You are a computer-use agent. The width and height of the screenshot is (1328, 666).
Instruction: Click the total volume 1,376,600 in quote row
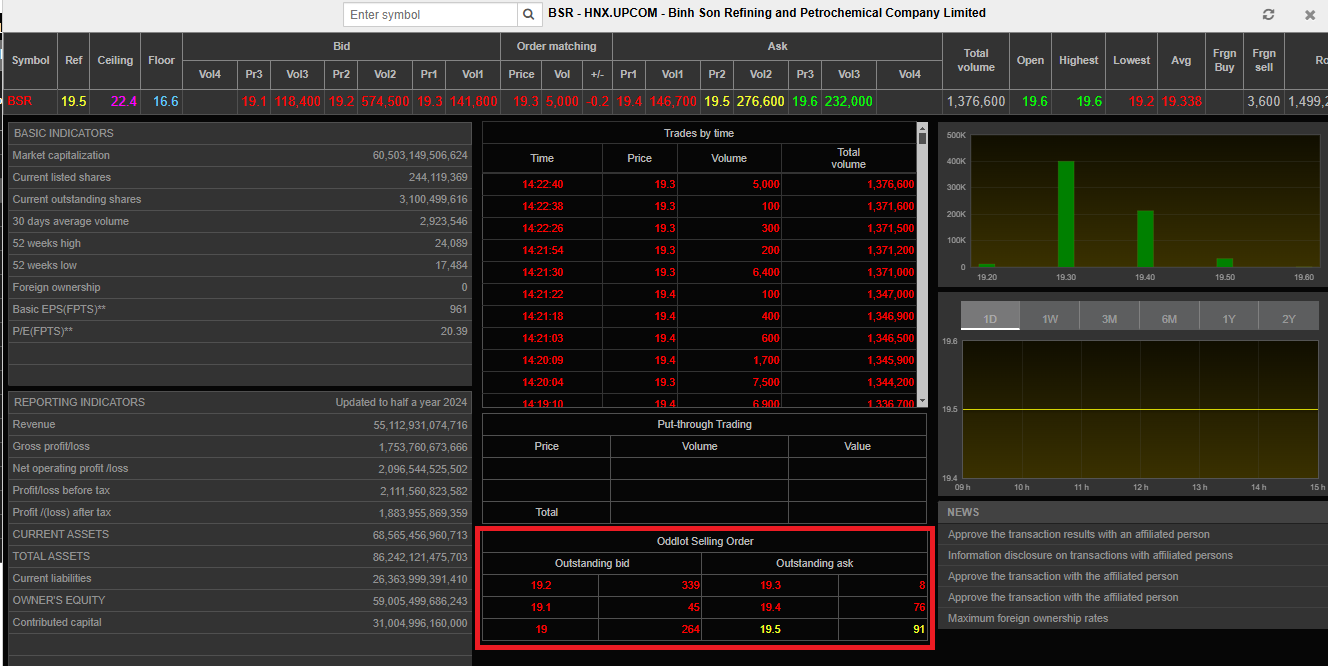(x=976, y=101)
